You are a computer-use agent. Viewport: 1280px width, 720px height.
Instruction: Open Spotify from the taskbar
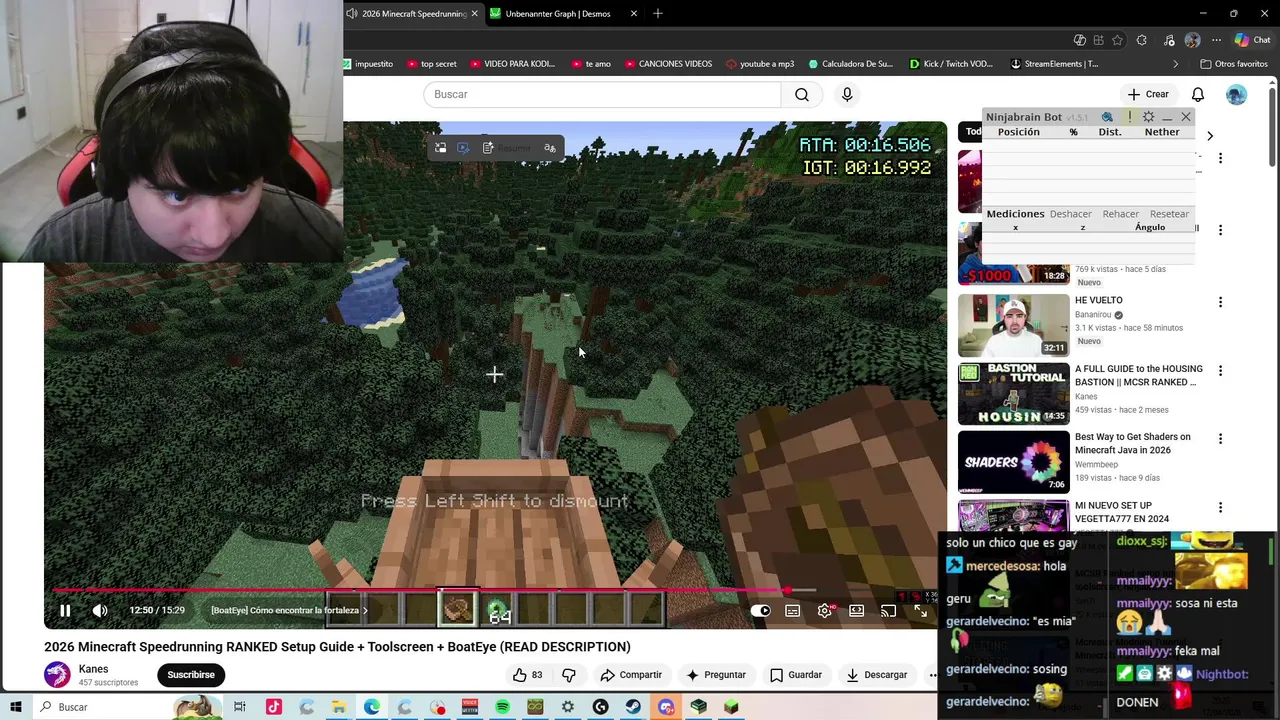503,707
